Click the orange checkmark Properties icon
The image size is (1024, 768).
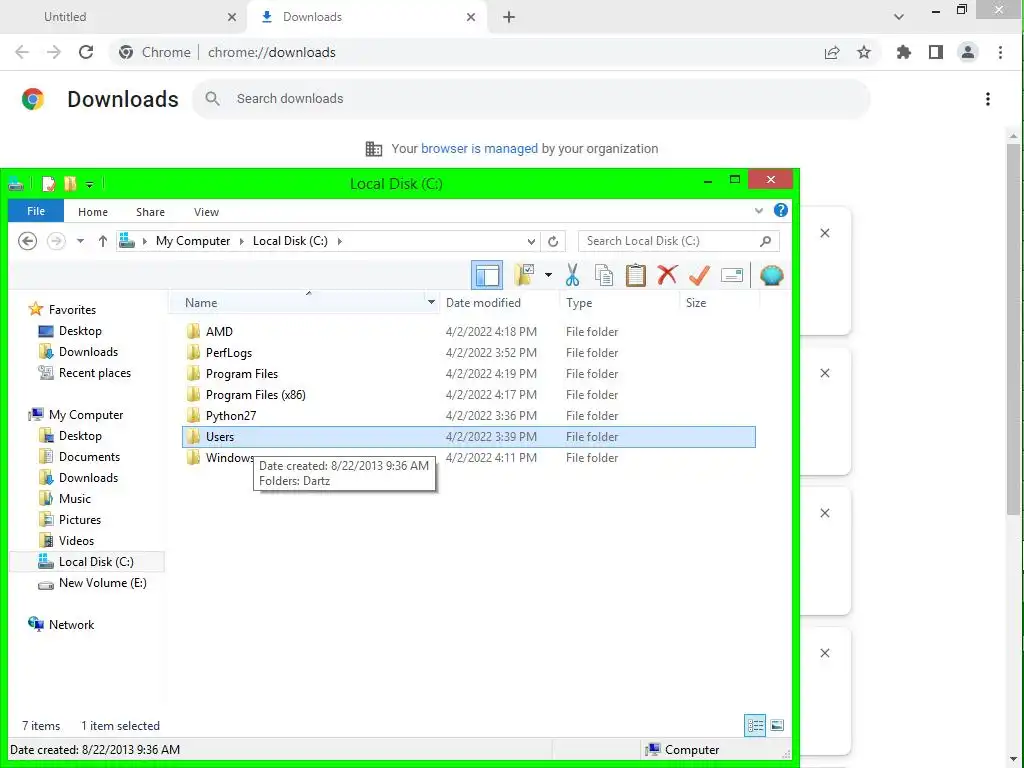coord(699,275)
